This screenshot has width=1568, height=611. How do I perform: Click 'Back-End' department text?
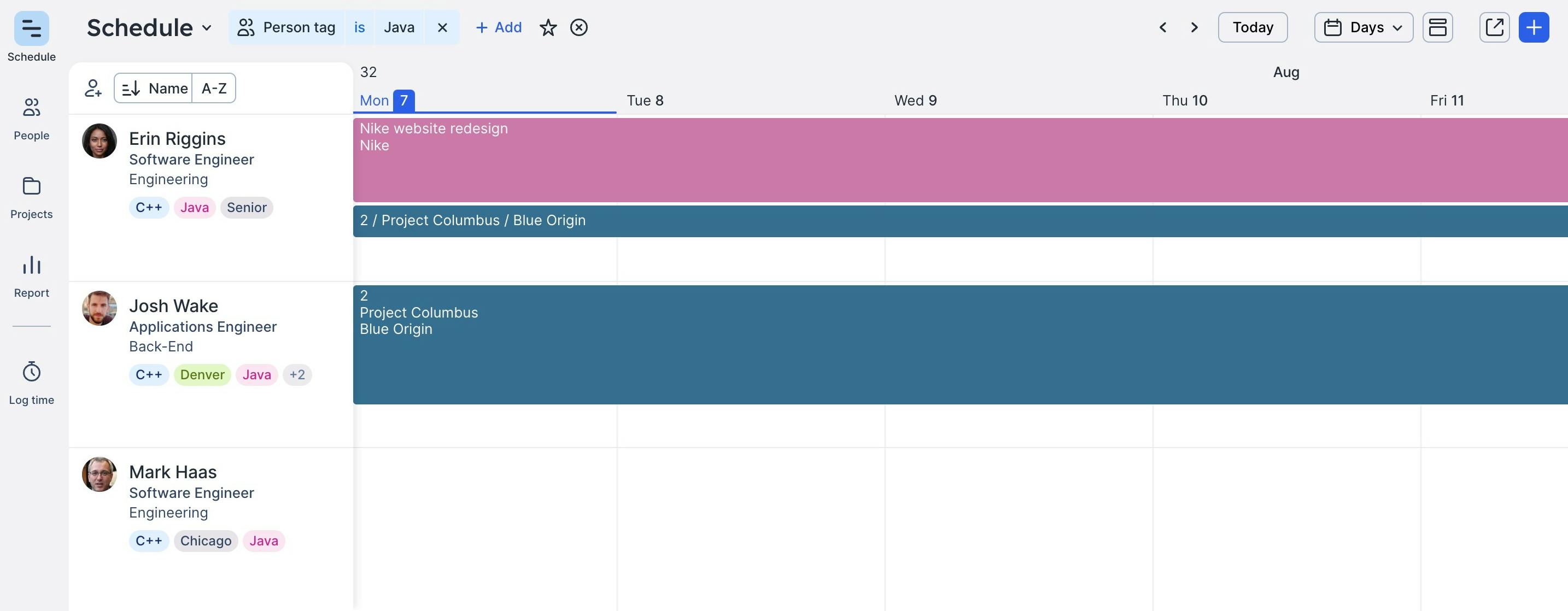tap(161, 347)
